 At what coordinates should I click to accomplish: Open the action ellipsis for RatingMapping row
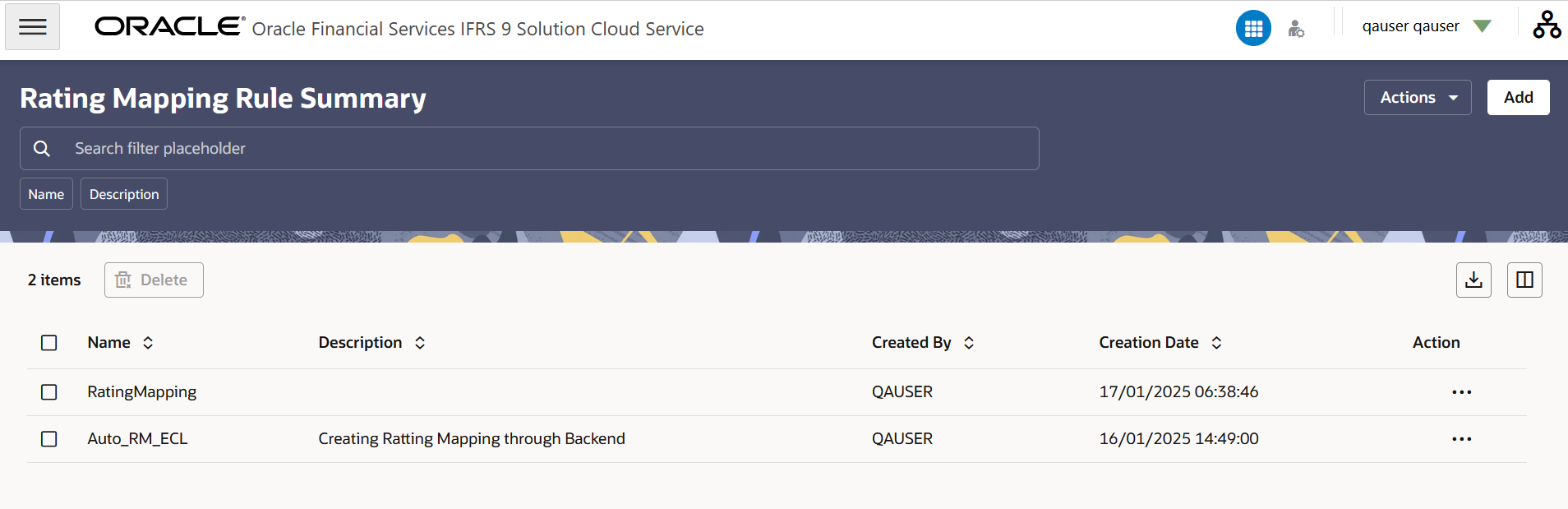coord(1461,392)
